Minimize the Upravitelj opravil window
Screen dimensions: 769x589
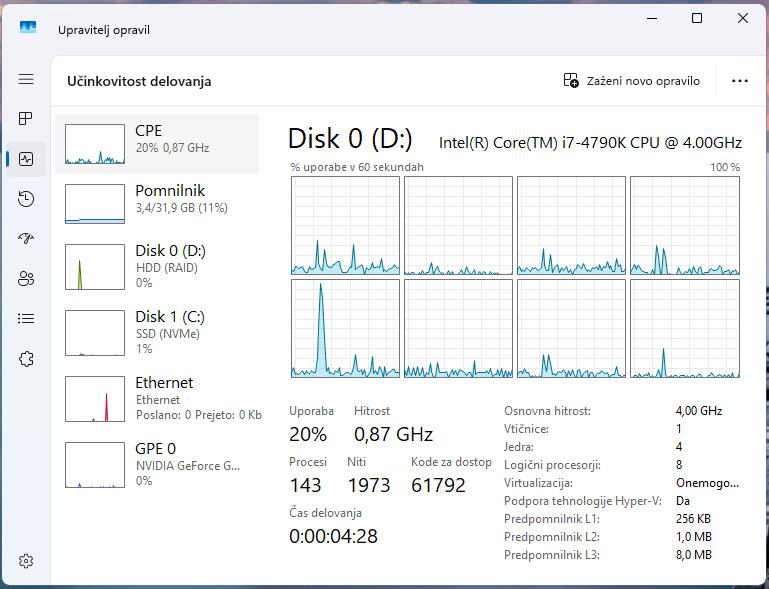click(652, 19)
